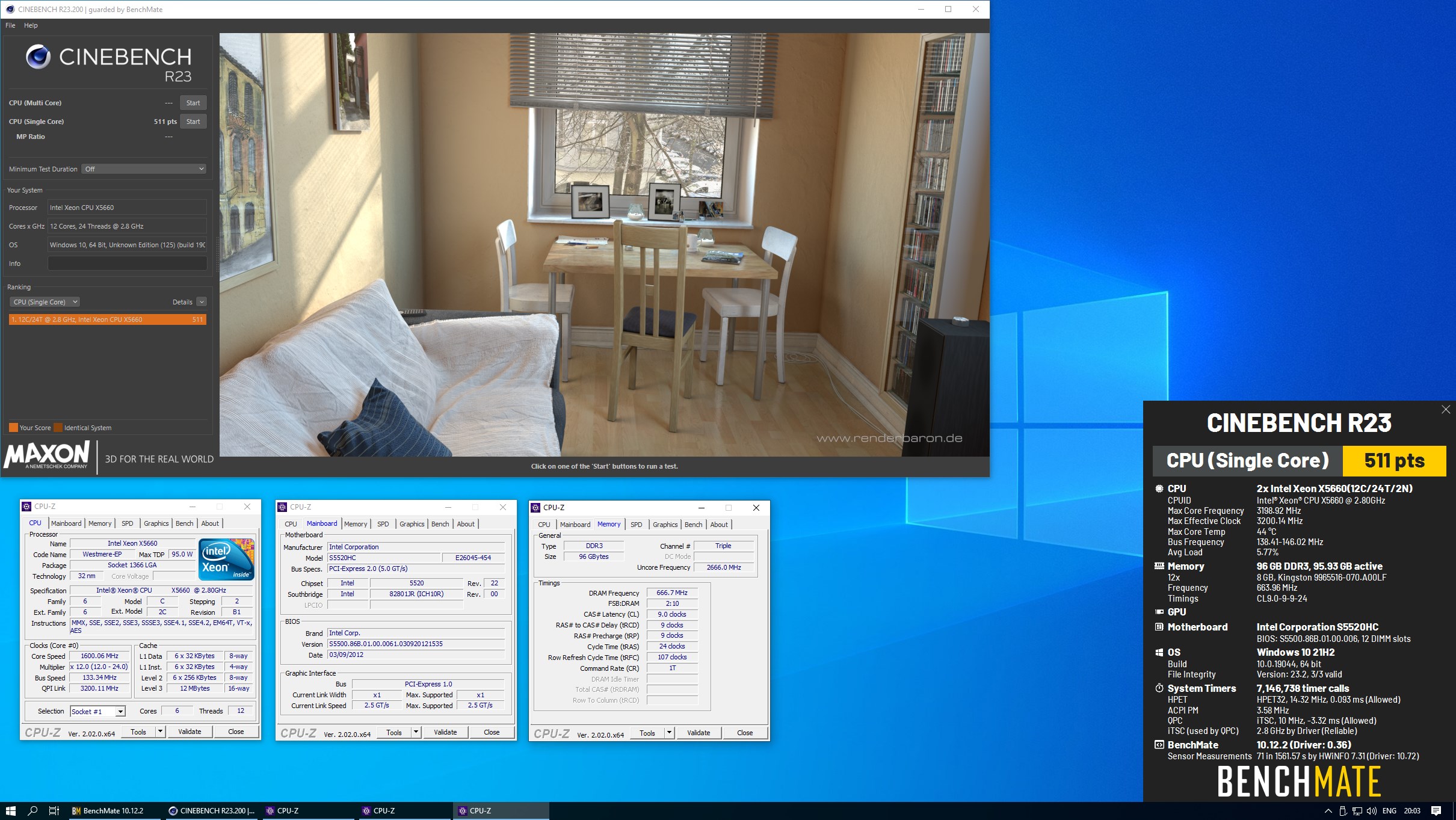Click BIOS Version S5500.86B value
Viewport: 1456px width, 820px height.
click(x=416, y=644)
